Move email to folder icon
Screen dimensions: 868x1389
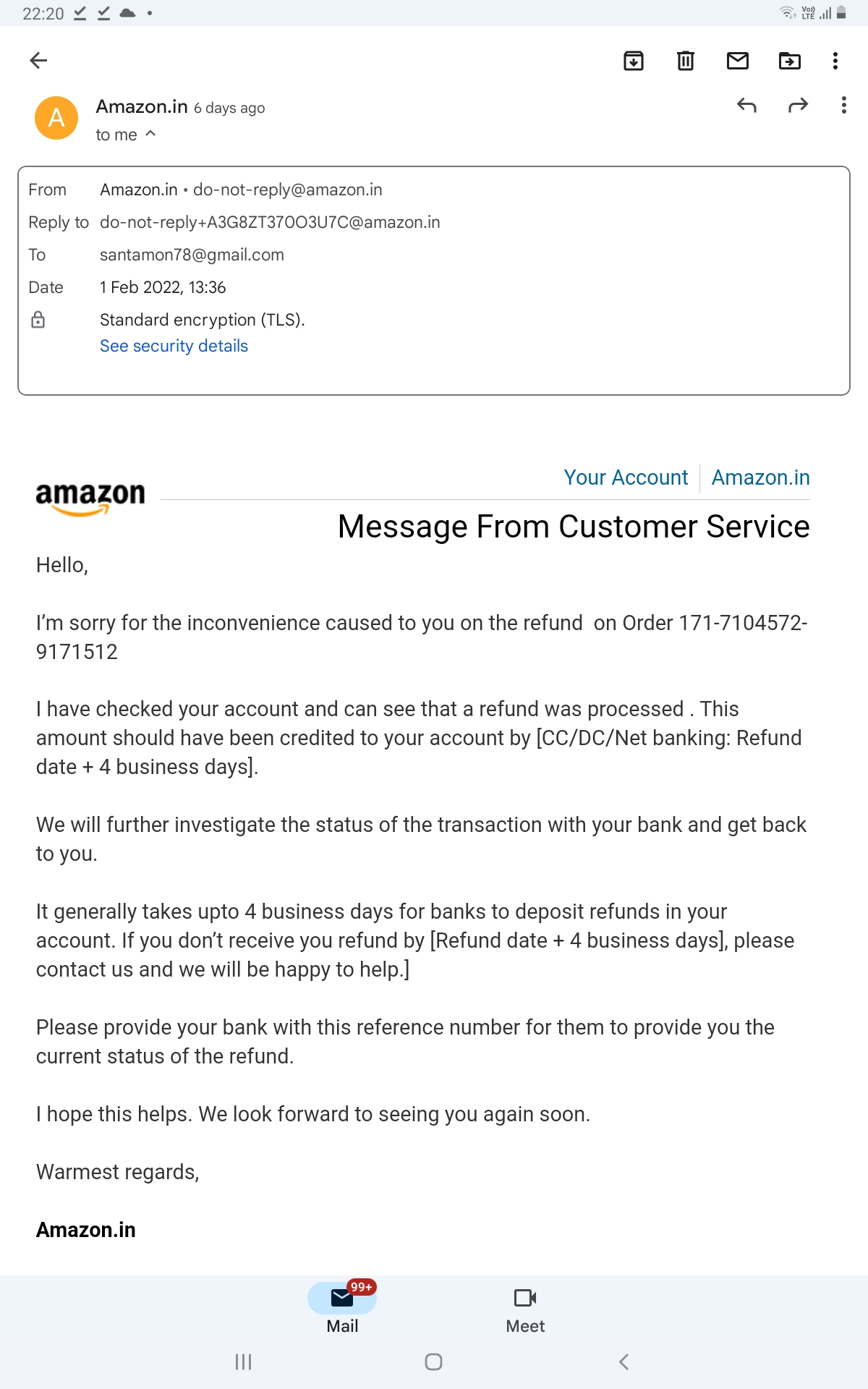tap(789, 61)
